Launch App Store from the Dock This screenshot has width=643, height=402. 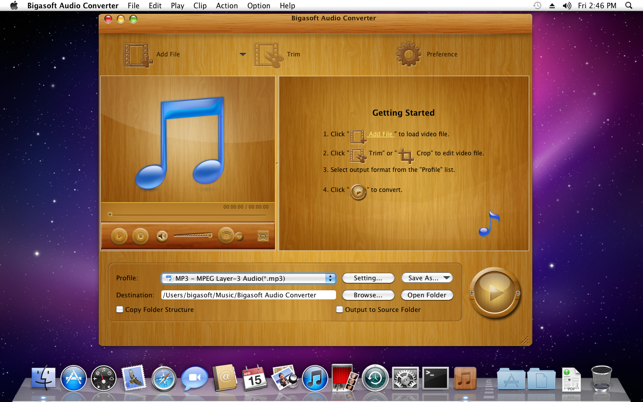tap(74, 378)
